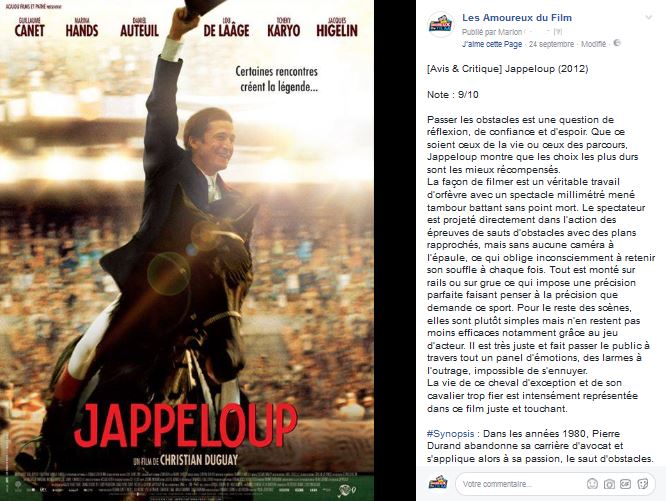
Task: Attach a photo with the camera icon
Action: tap(609, 484)
